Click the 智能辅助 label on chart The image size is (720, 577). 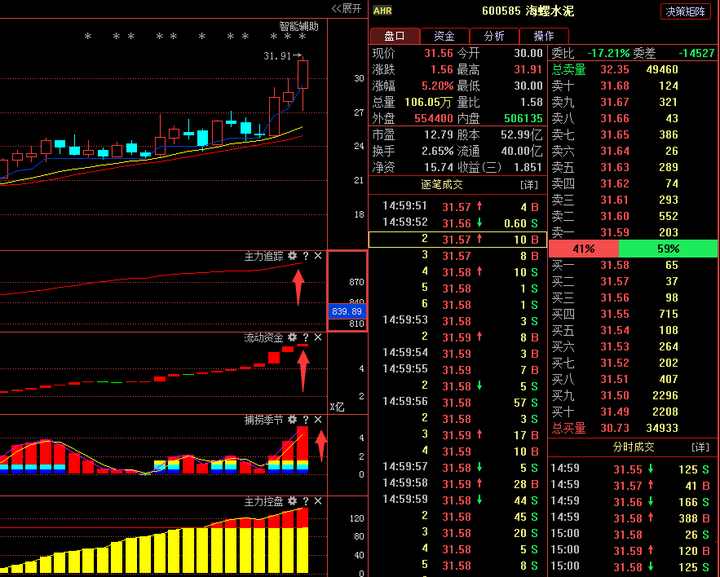[299, 26]
